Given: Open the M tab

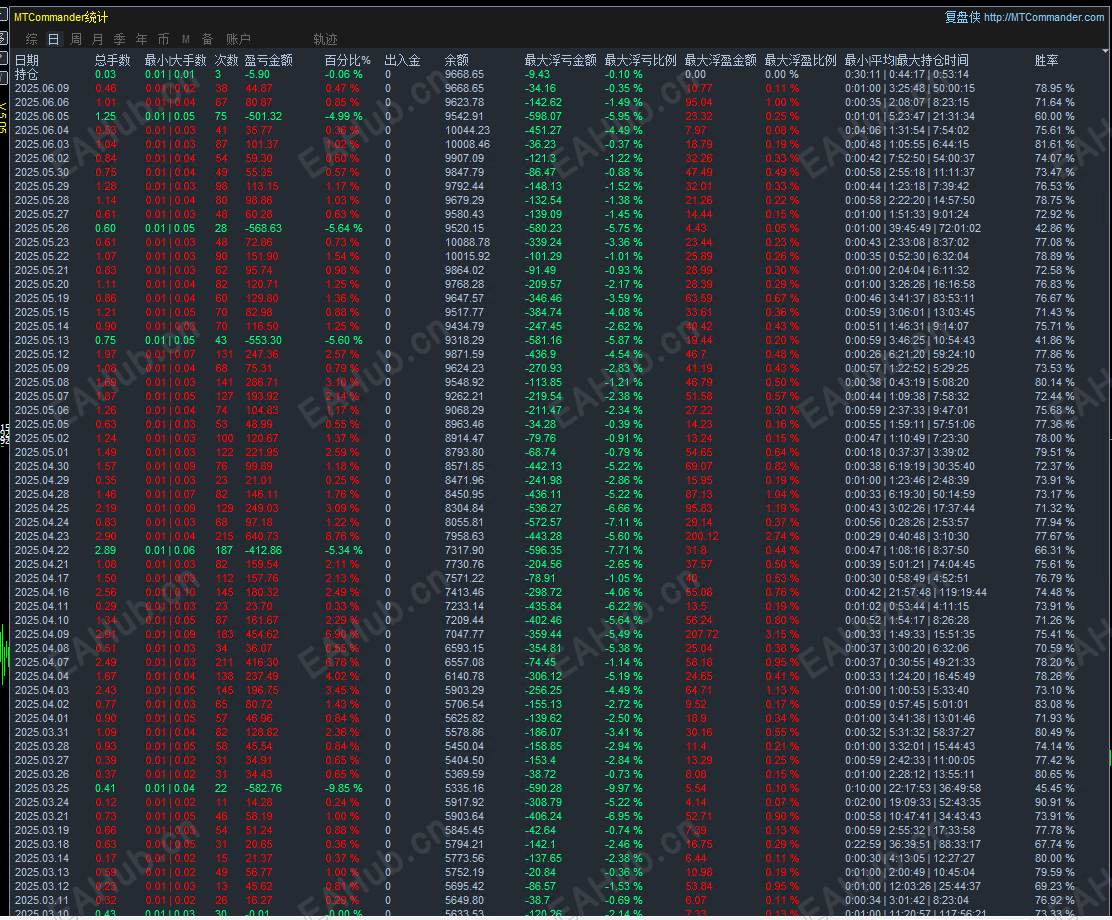Looking at the screenshot, I should [x=186, y=39].
